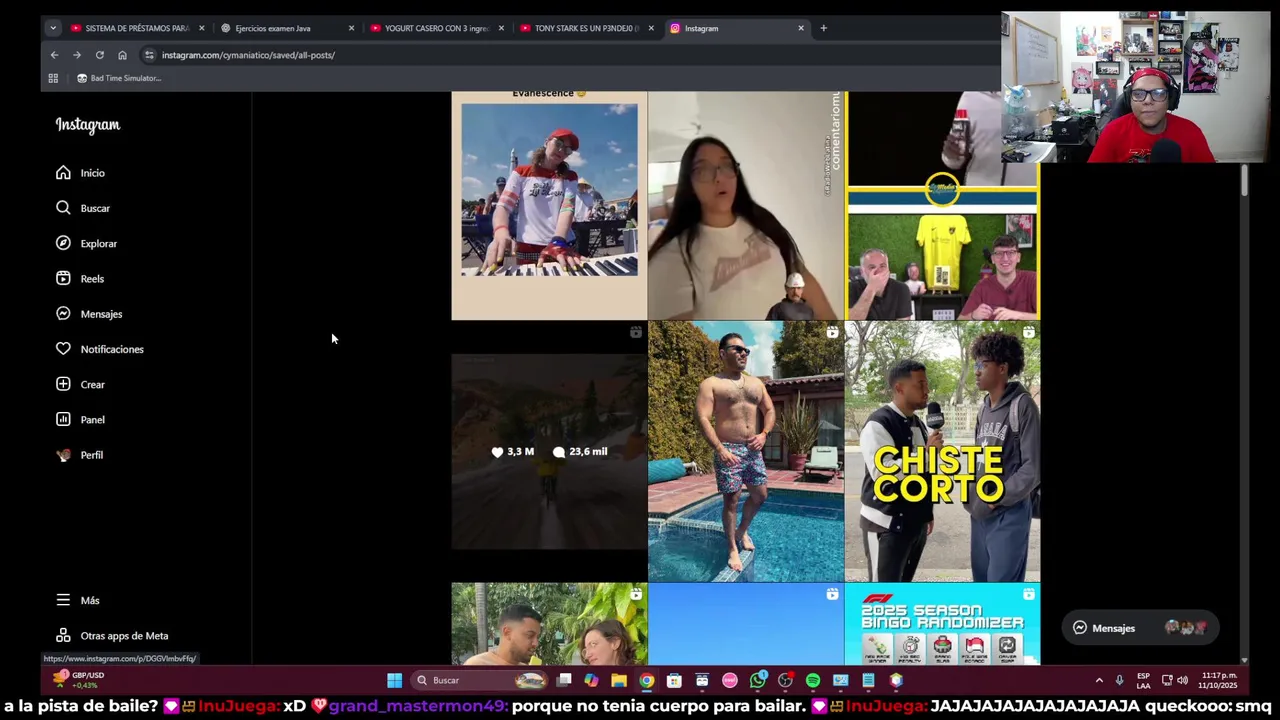Click volume speaker icon in tray
Image resolution: width=1280 pixels, height=720 pixels.
[x=1183, y=680]
